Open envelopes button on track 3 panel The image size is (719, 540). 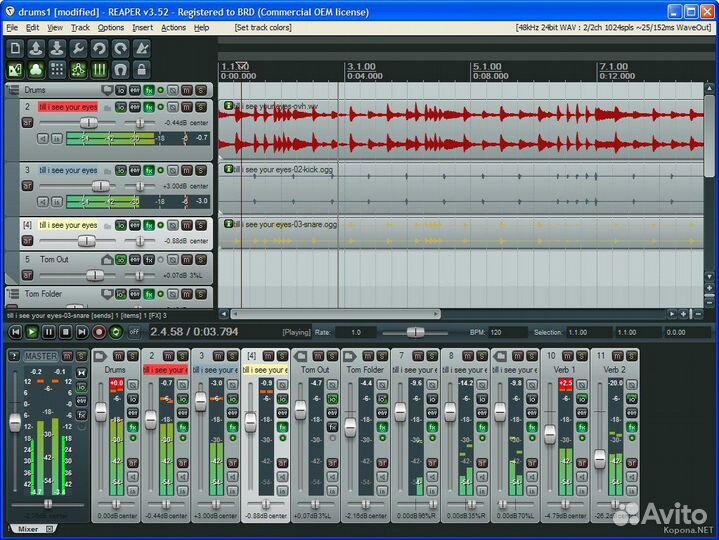(135, 171)
